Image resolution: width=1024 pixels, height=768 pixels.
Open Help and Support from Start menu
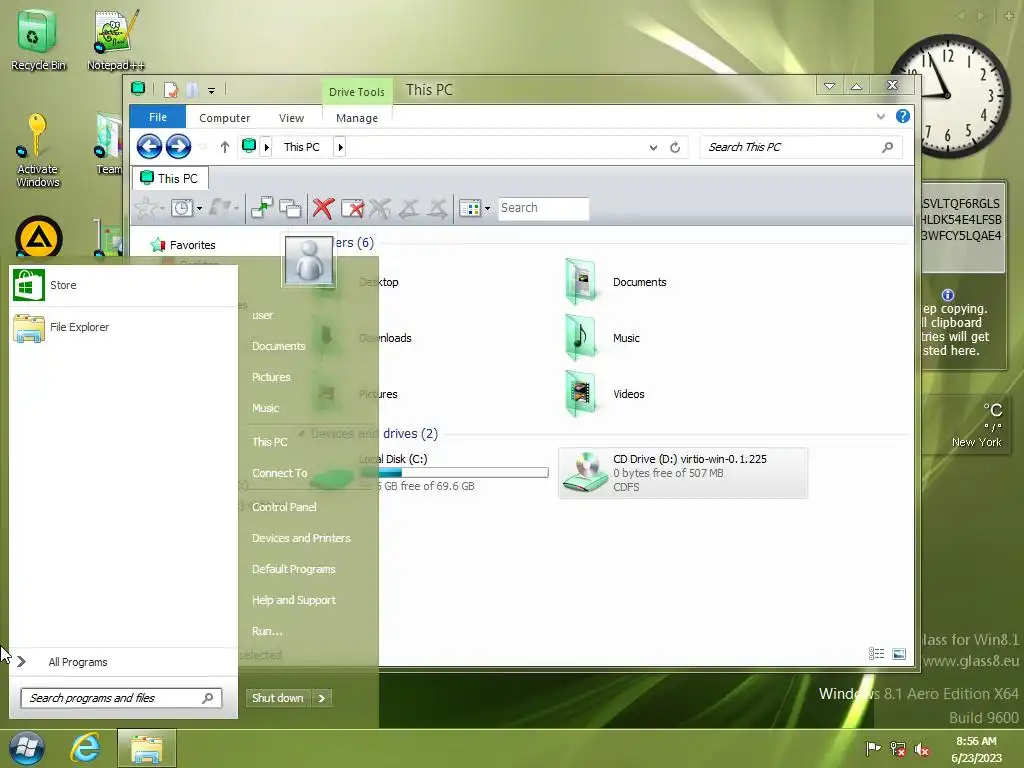(294, 600)
